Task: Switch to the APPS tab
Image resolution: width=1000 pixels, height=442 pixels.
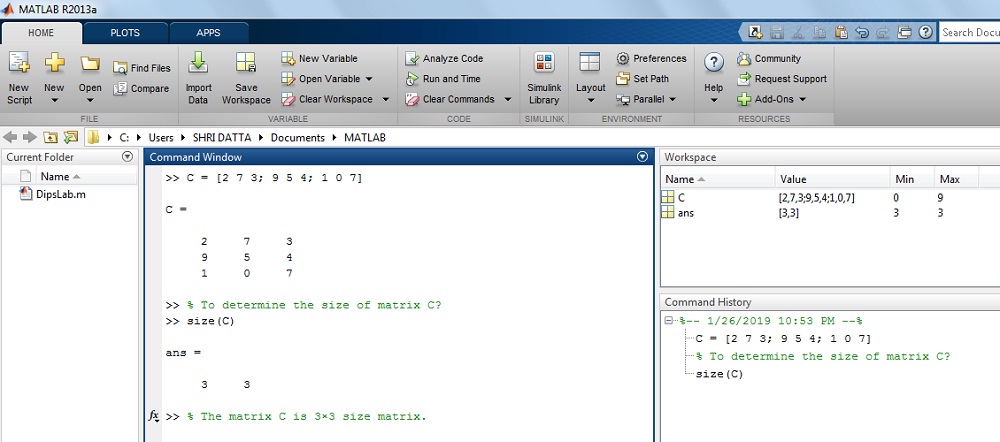Action: 208,33
